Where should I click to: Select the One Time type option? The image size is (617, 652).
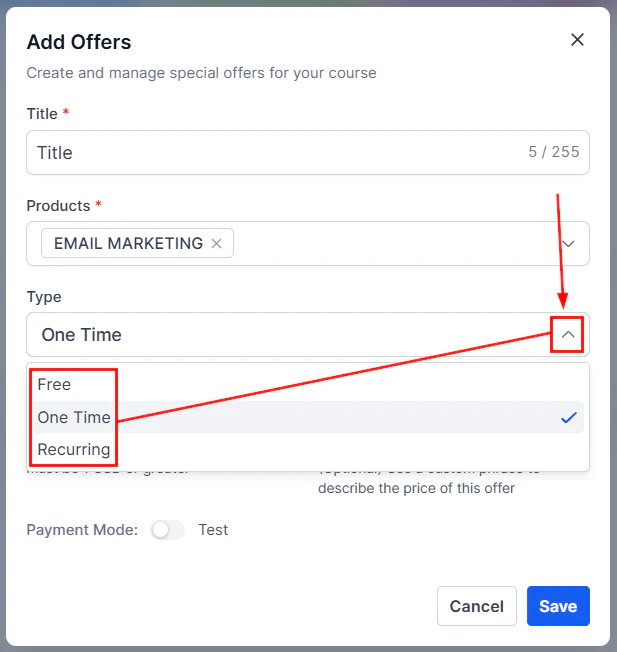click(x=308, y=417)
